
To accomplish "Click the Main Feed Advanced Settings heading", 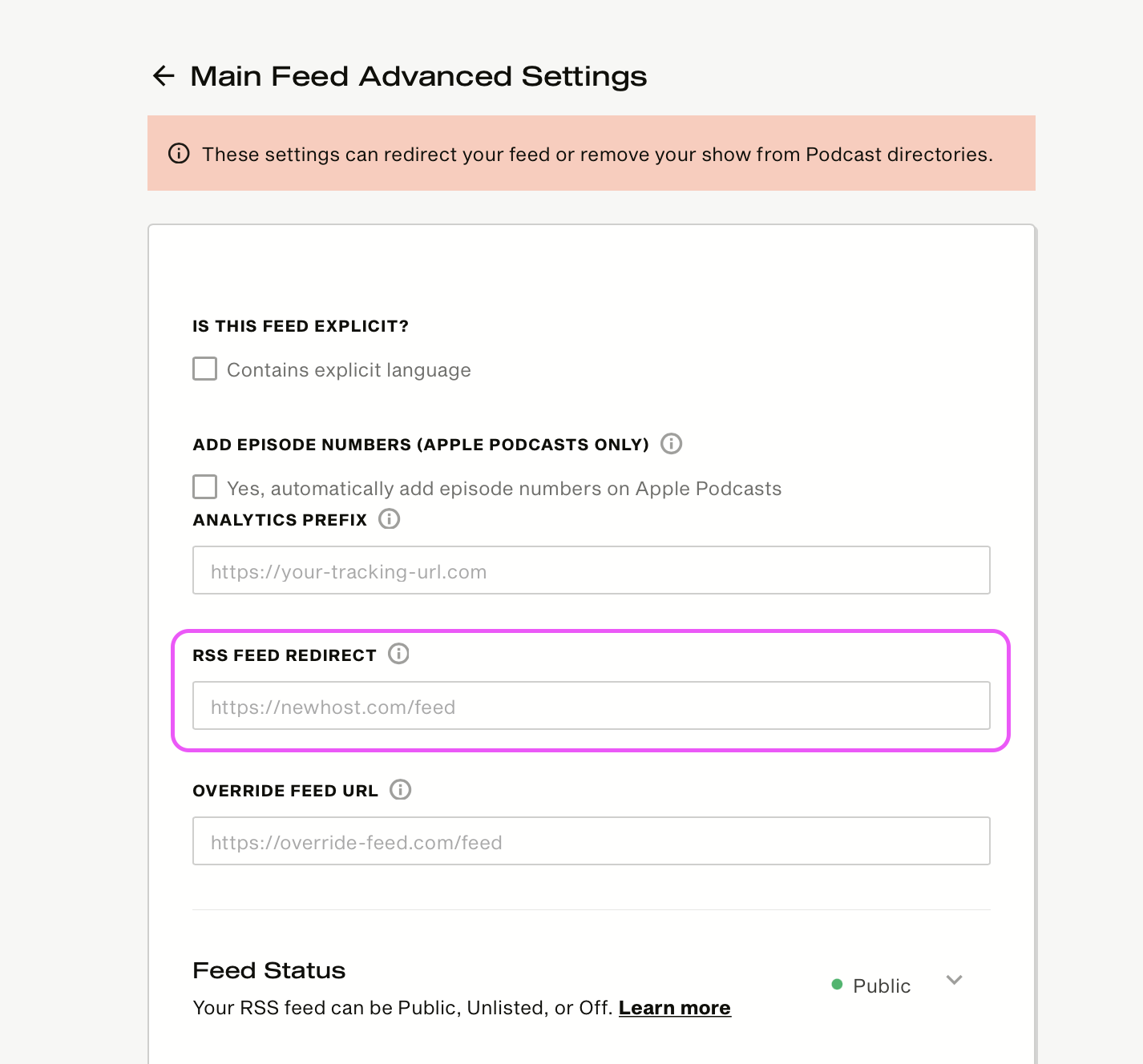I will [x=418, y=76].
